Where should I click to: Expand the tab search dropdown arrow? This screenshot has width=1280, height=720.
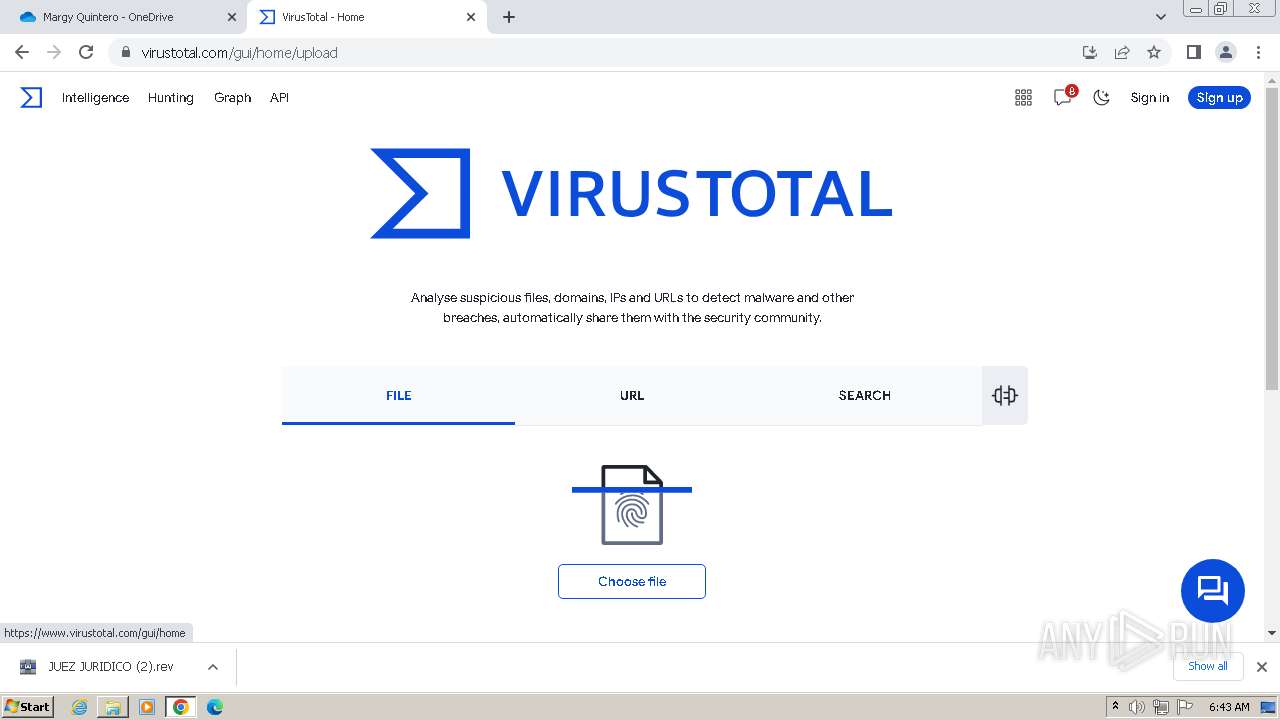coord(1160,17)
